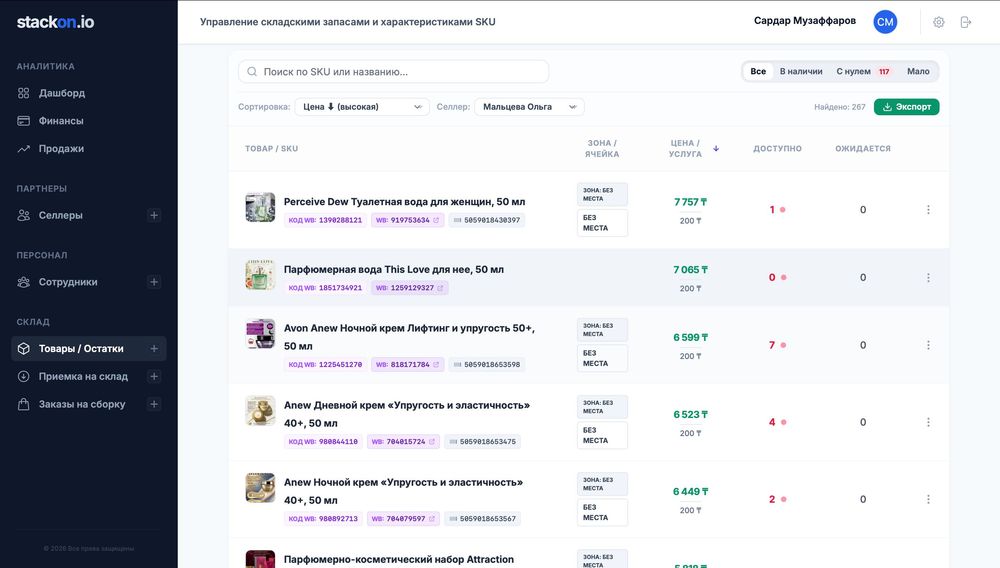Click the Приемка на склад download icon
The height and width of the screenshot is (568, 1000).
click(x=24, y=376)
